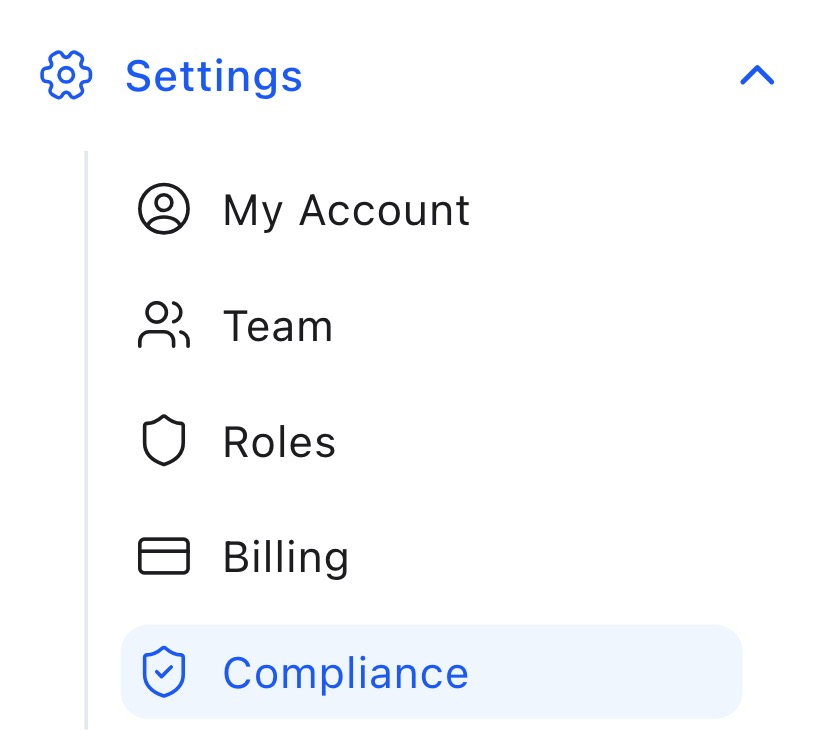Click the Billing credit card icon
The image size is (818, 756).
[163, 557]
